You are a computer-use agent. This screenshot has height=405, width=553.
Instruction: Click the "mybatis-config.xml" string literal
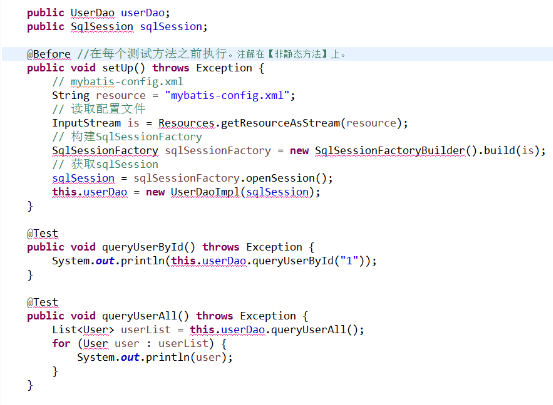pyautogui.click(x=227, y=95)
